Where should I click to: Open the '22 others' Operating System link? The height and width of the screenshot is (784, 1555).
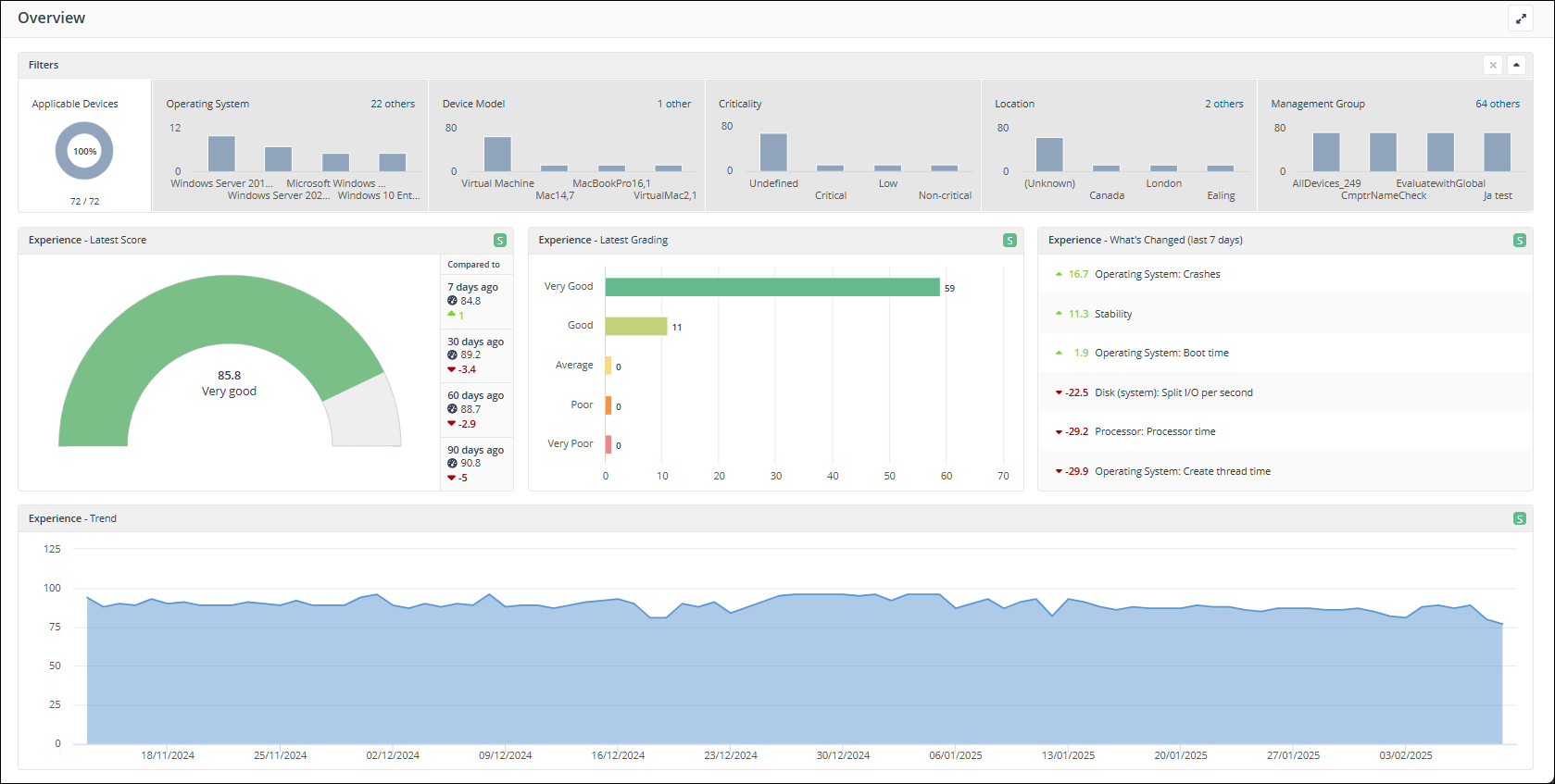[393, 104]
